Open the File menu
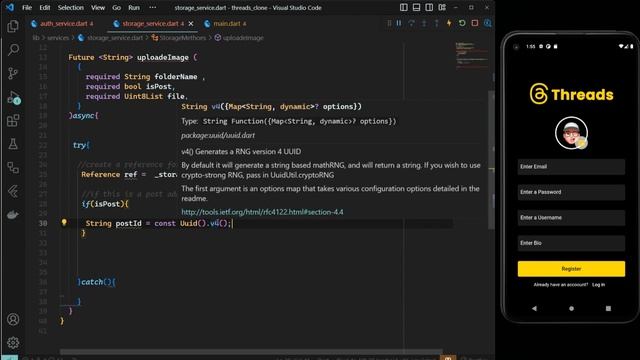 [27, 7]
